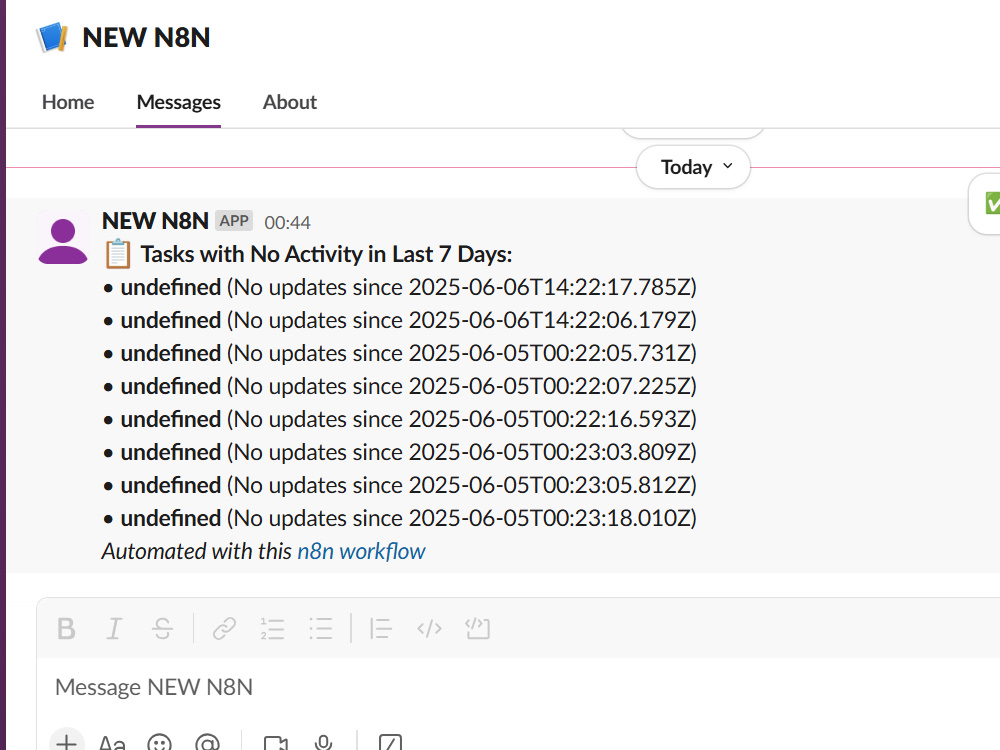Open the About tab

point(290,102)
